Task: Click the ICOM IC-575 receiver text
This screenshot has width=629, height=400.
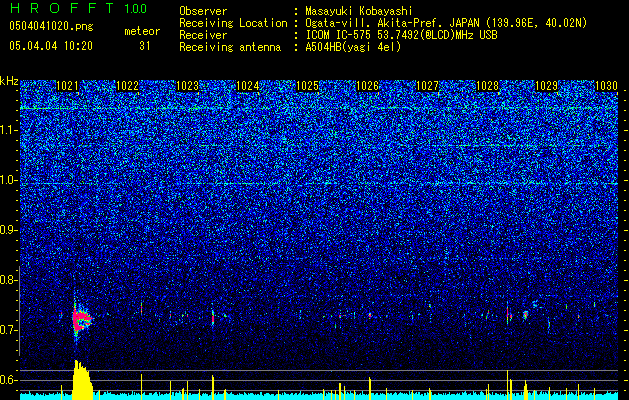Action: click(401, 35)
